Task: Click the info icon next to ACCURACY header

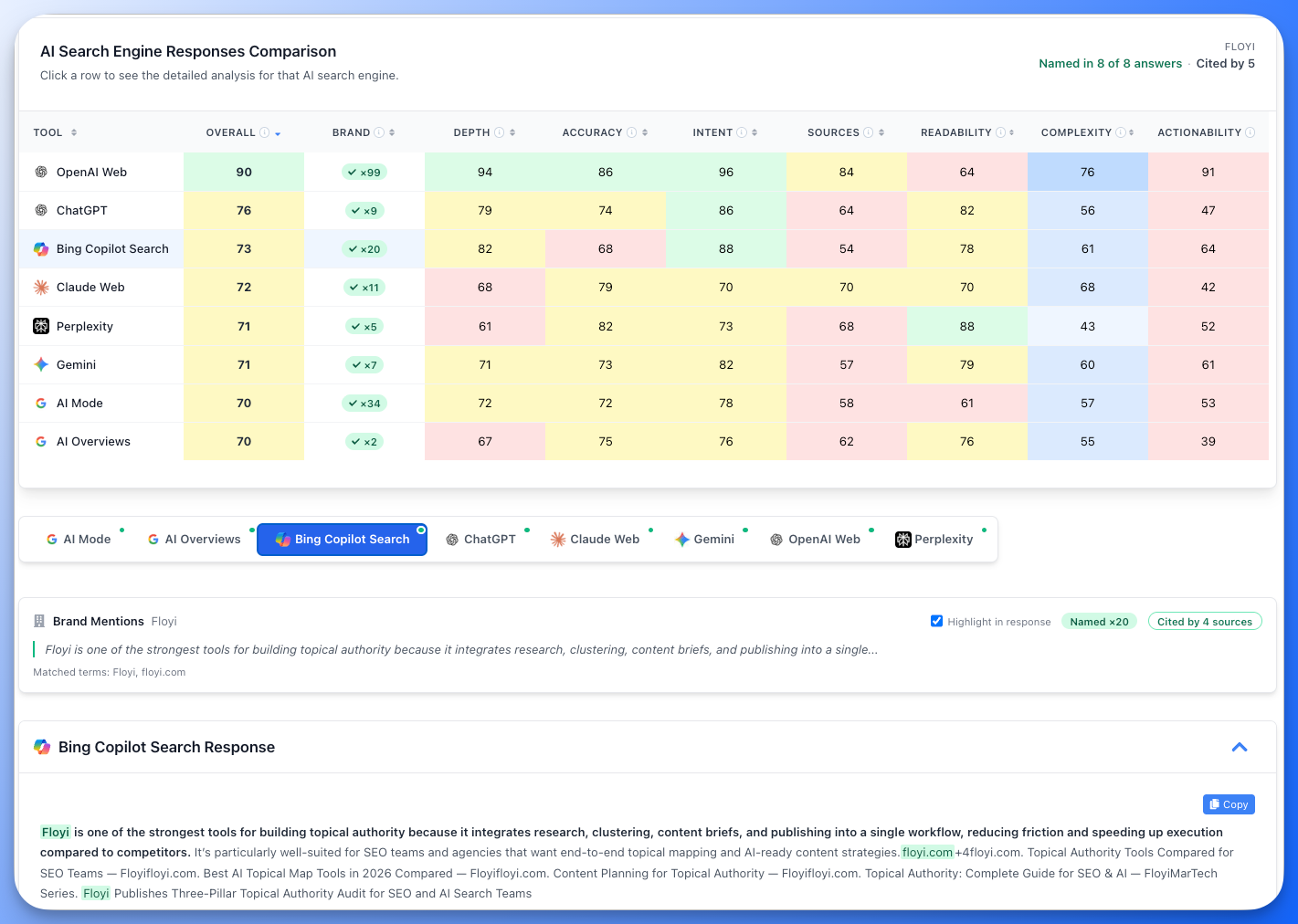Action: tap(632, 132)
